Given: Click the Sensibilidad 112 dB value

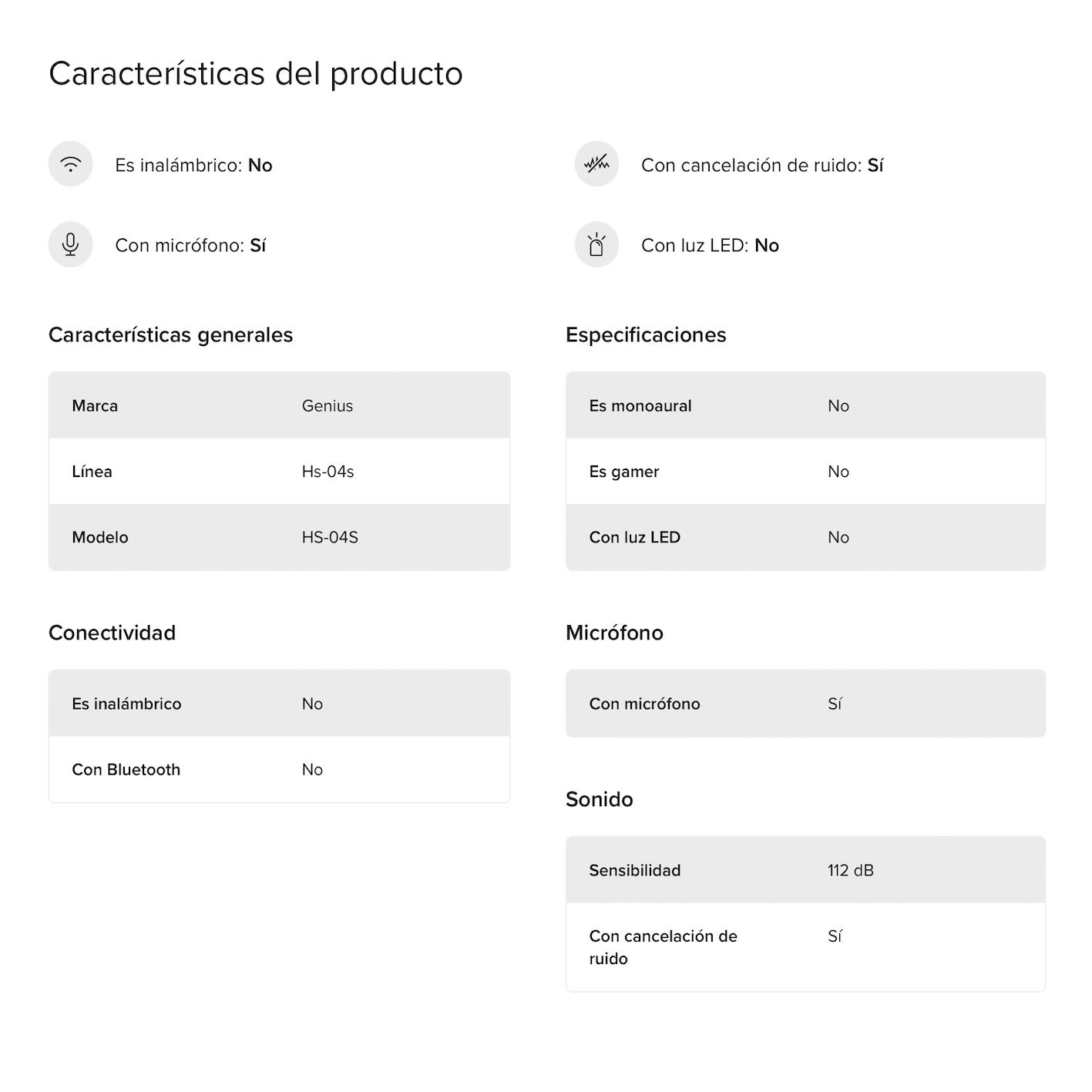Looking at the screenshot, I should pyautogui.click(x=851, y=870).
